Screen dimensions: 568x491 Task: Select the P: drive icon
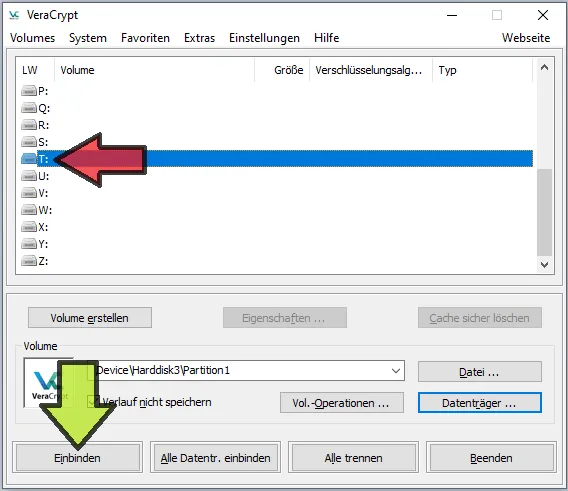click(29, 91)
